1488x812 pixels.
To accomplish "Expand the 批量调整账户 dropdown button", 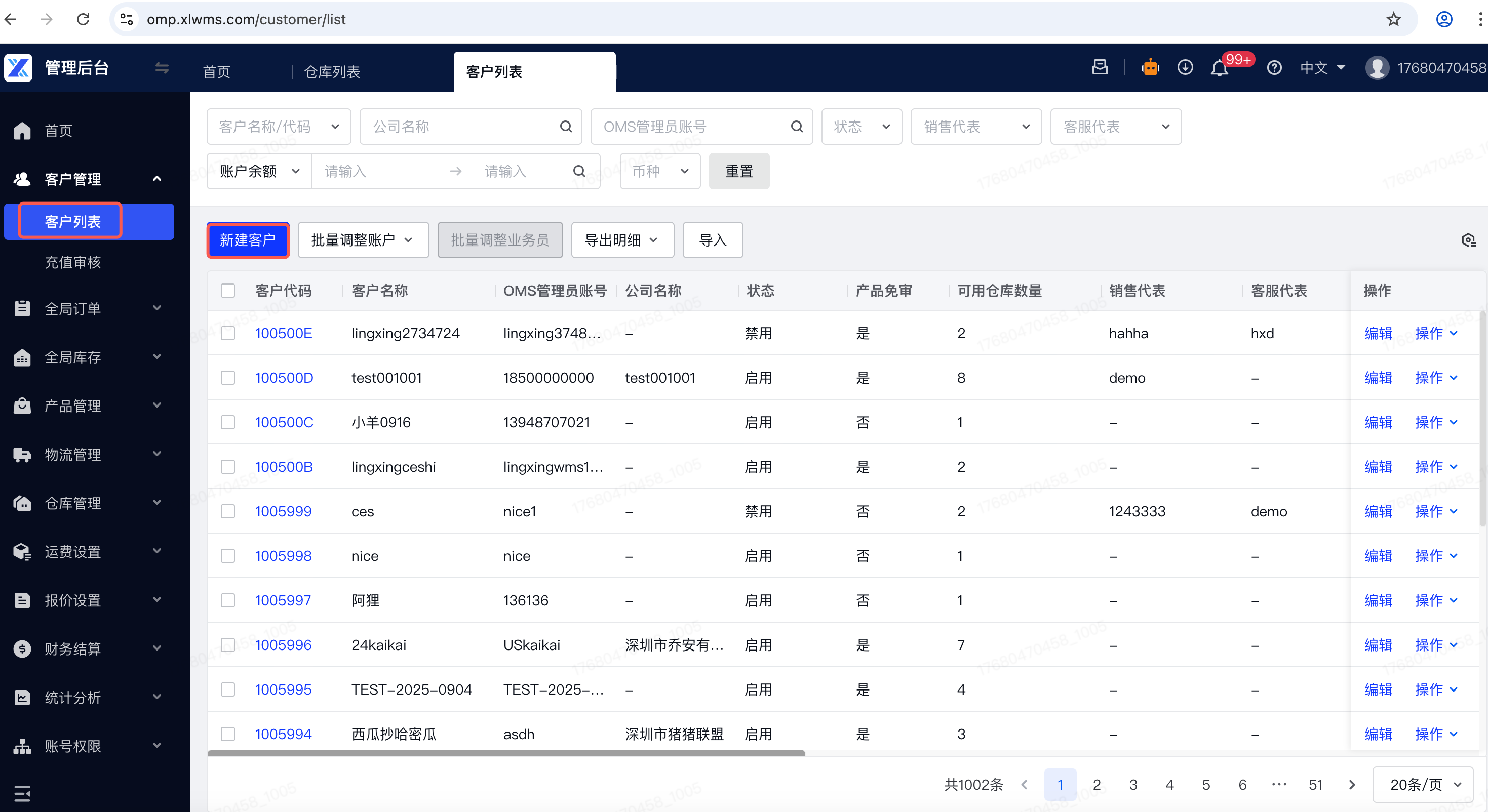I will 363,240.
